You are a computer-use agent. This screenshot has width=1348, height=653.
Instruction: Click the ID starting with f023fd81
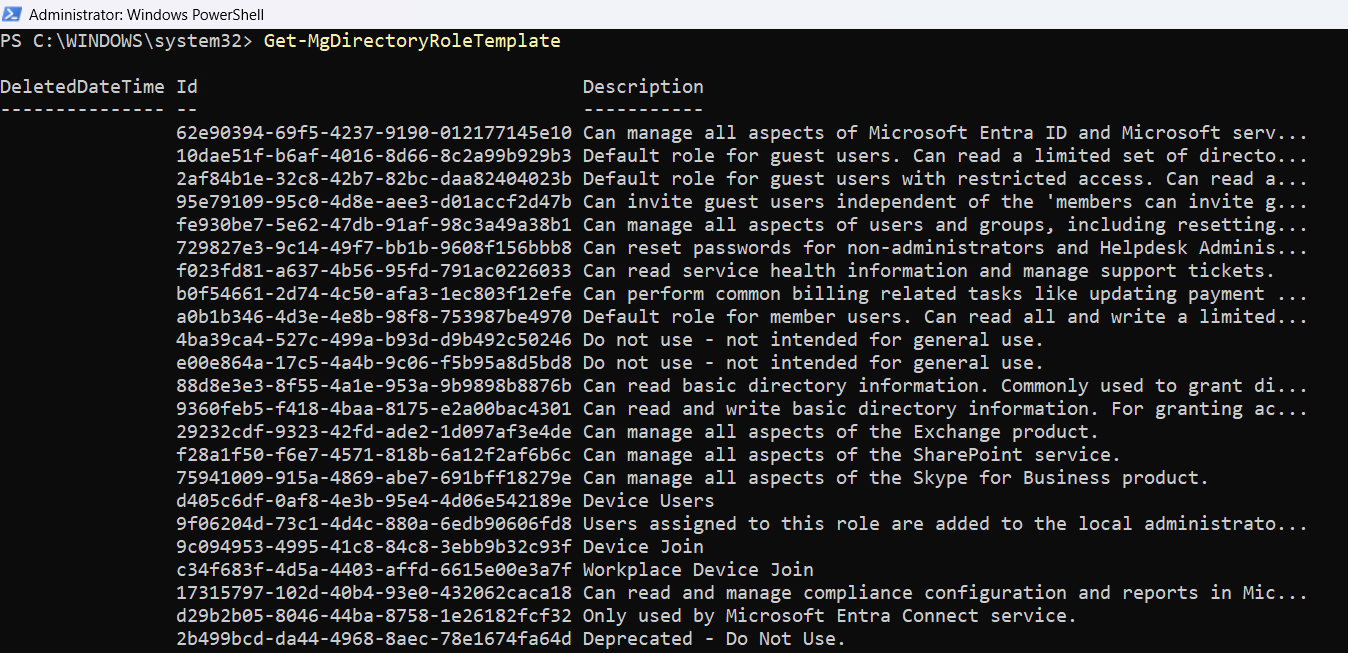[374, 271]
